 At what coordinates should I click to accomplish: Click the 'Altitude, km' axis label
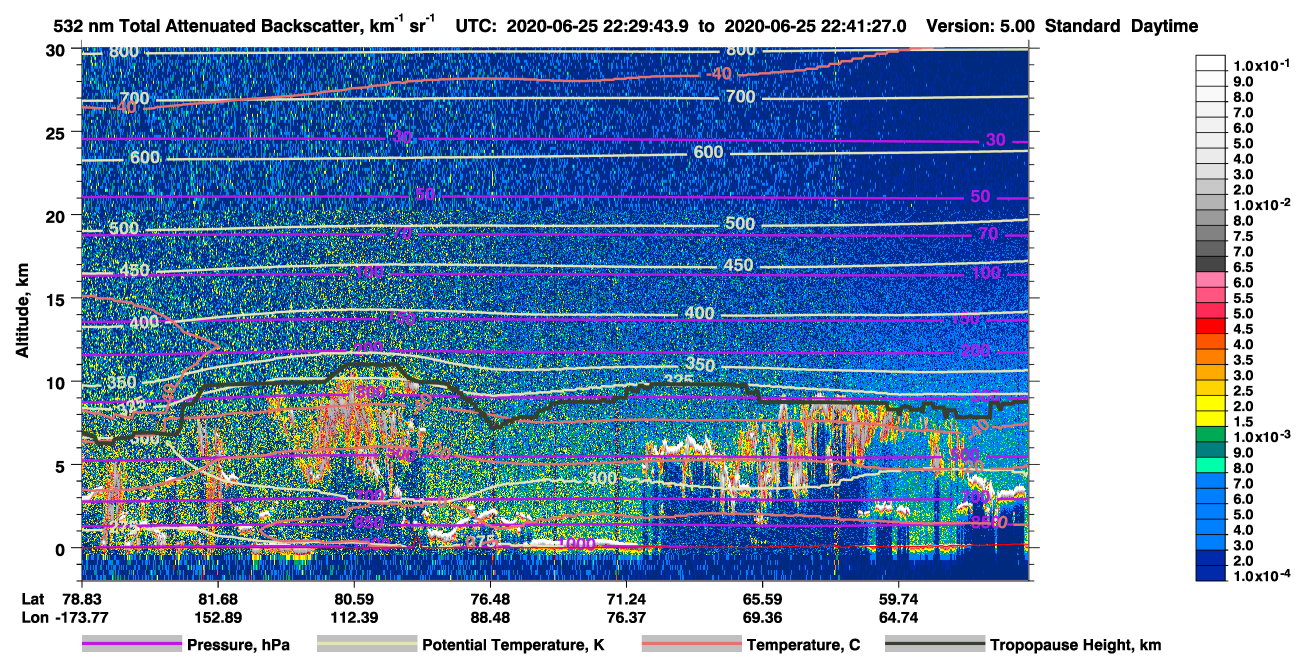(22, 313)
